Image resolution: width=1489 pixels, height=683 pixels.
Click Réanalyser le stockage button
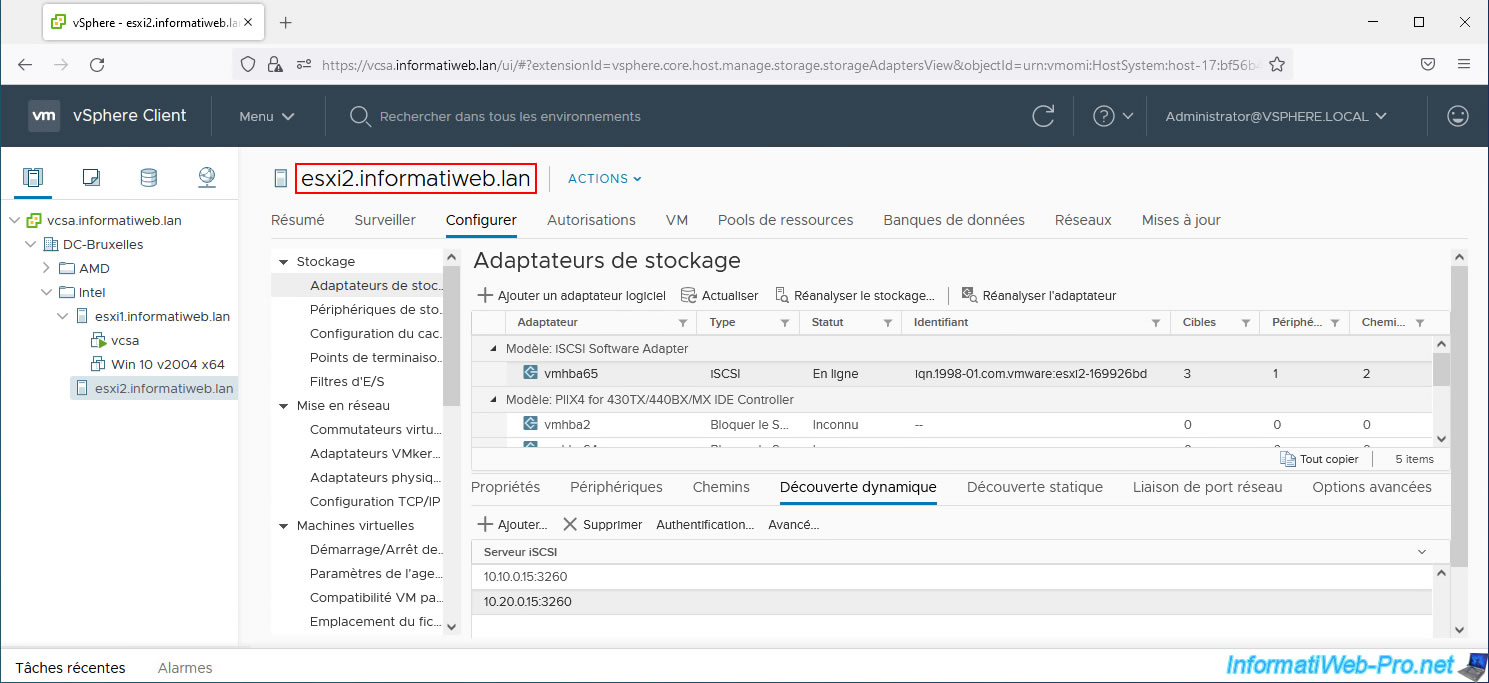tap(855, 295)
